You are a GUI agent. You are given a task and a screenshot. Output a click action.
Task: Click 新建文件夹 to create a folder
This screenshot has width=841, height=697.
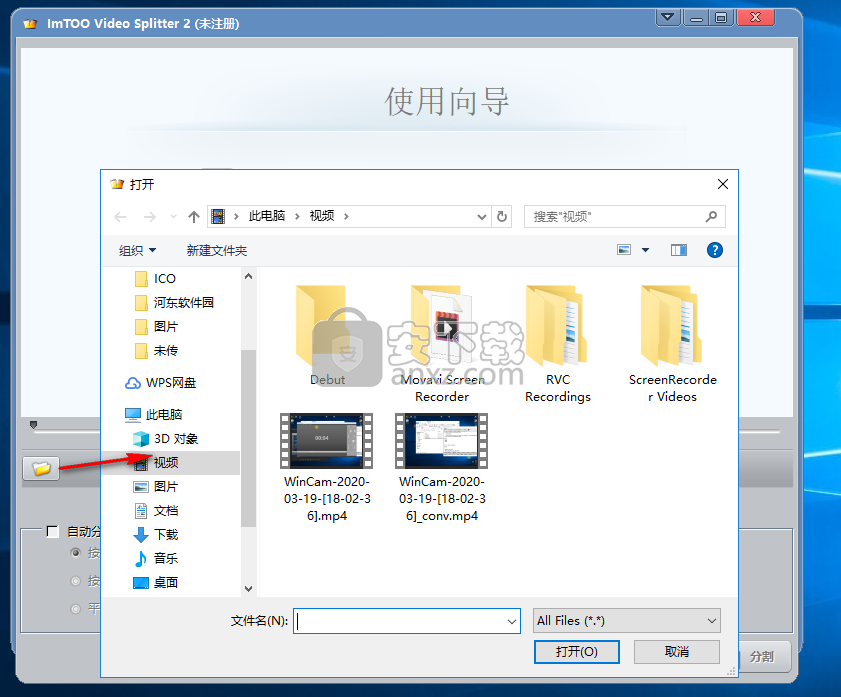(217, 250)
